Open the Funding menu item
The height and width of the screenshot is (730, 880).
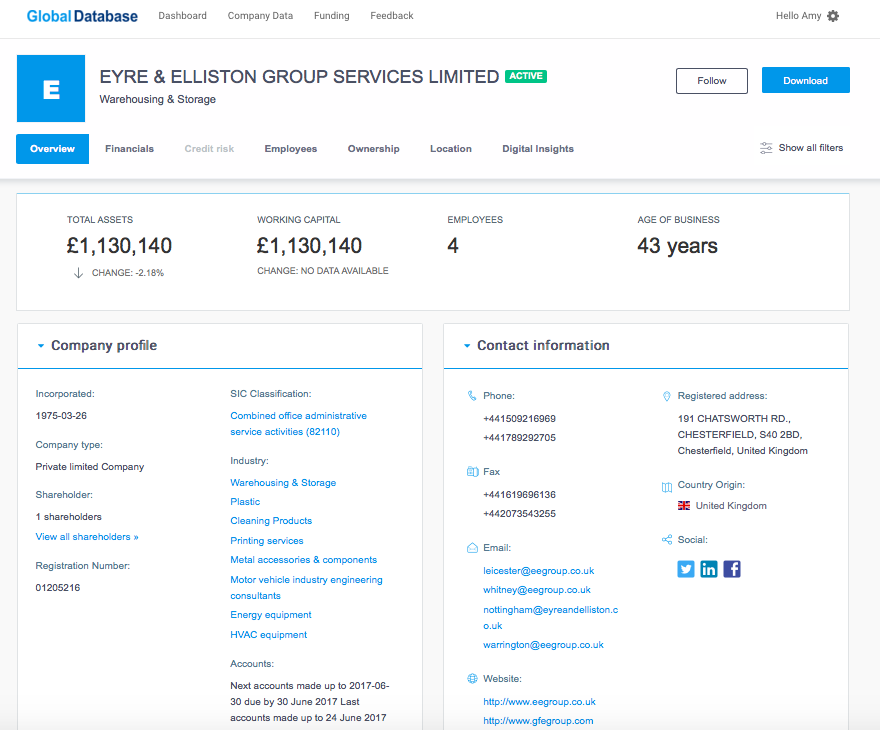(x=331, y=16)
